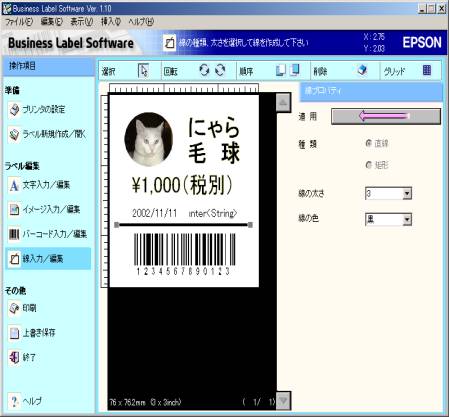This screenshot has width=449, height=417.
Task: Click the 印刷 print text link
Action: (x=29, y=308)
